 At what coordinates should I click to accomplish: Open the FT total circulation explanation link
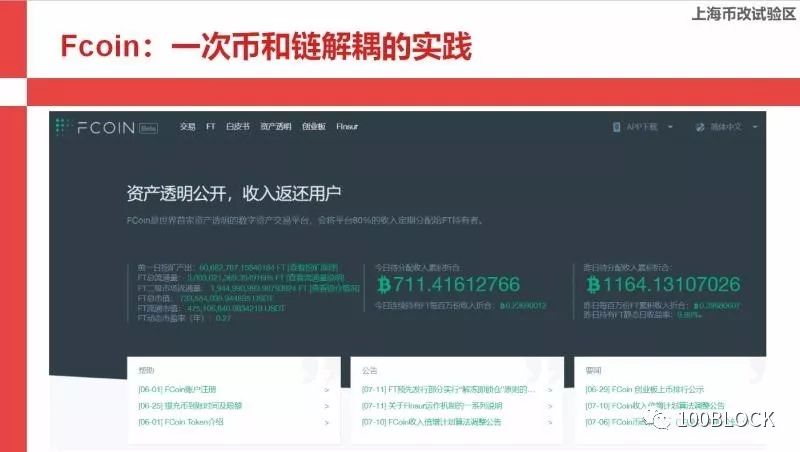(315, 278)
